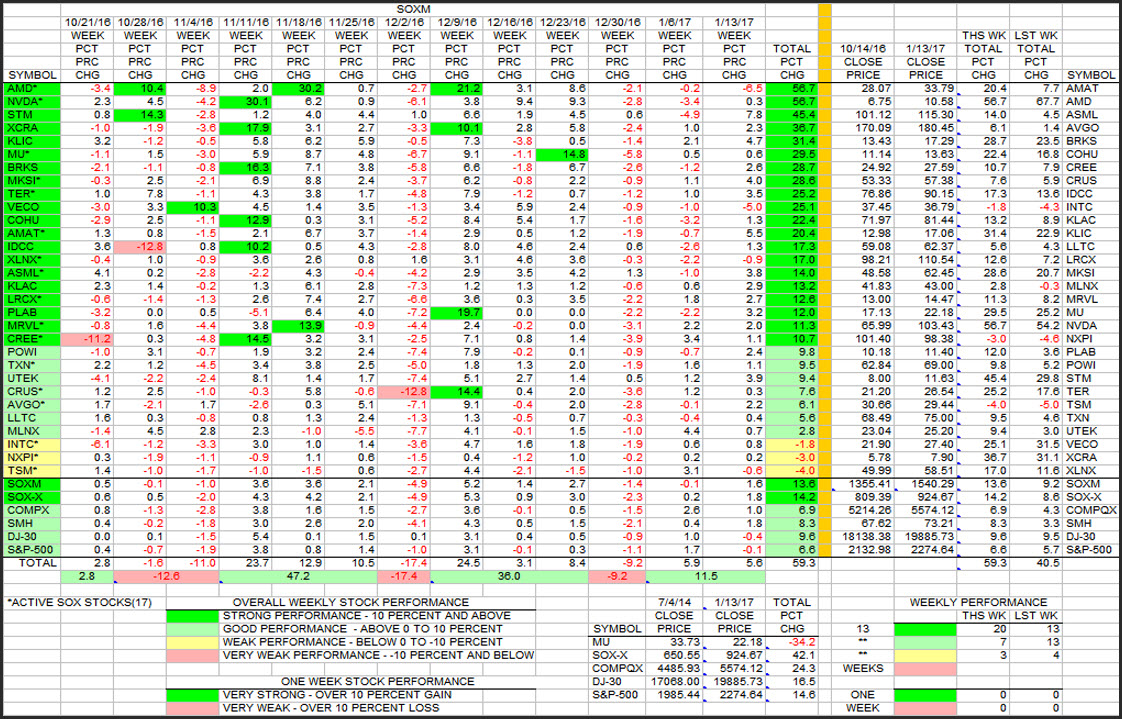The width and height of the screenshot is (1122, 719).
Task: Click the *ACTIVE SOX STOCKS(17) note
Action: point(79,602)
